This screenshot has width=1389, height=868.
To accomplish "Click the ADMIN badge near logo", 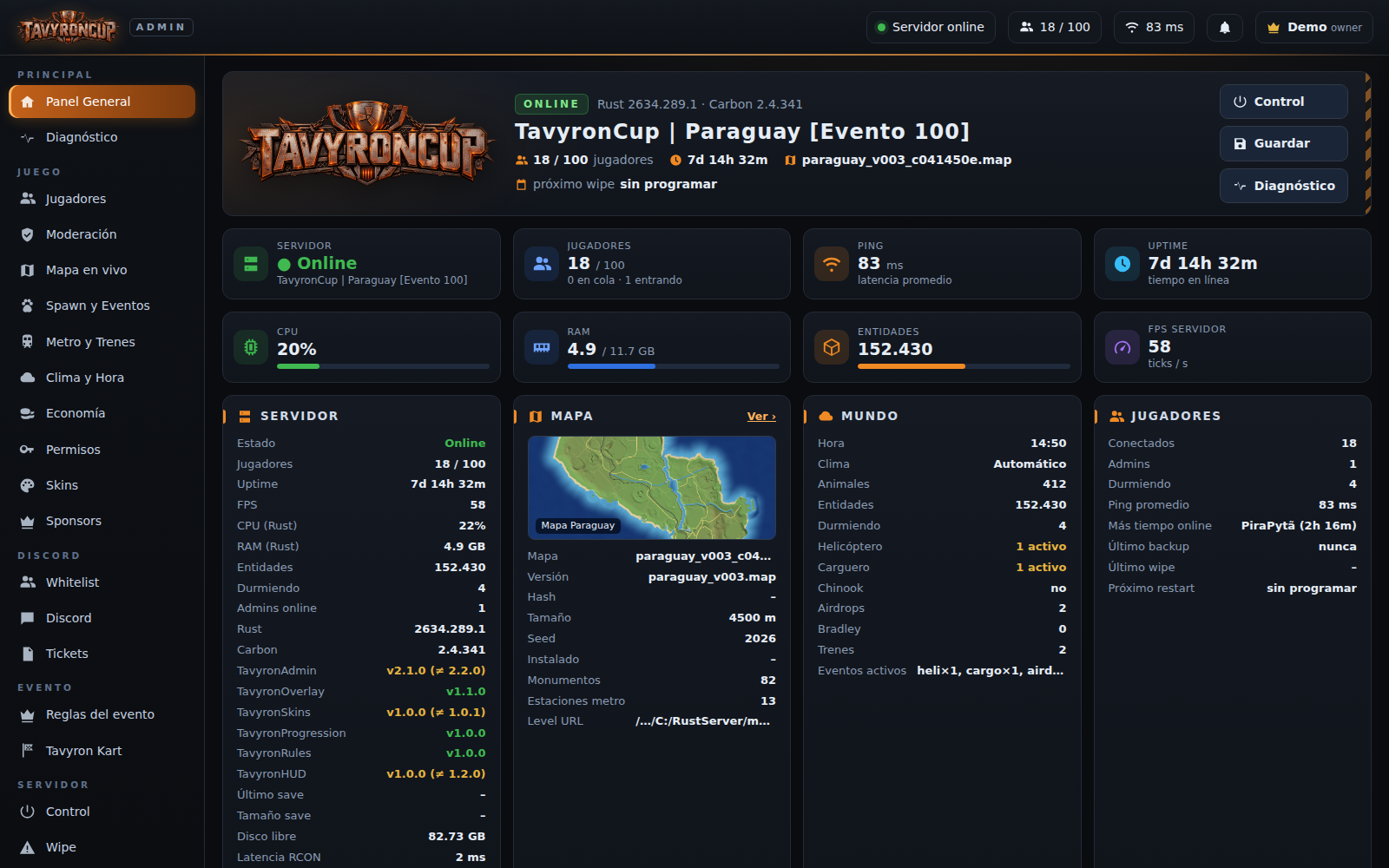I will point(161,27).
